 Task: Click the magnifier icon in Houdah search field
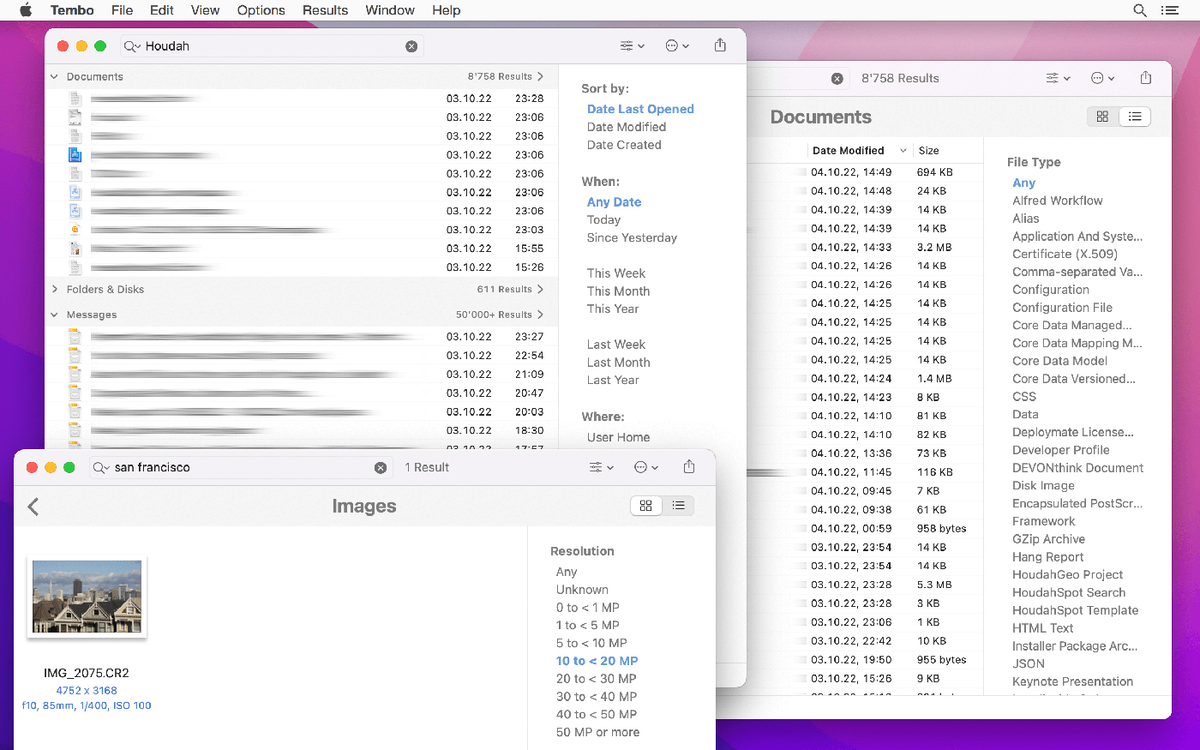[132, 46]
